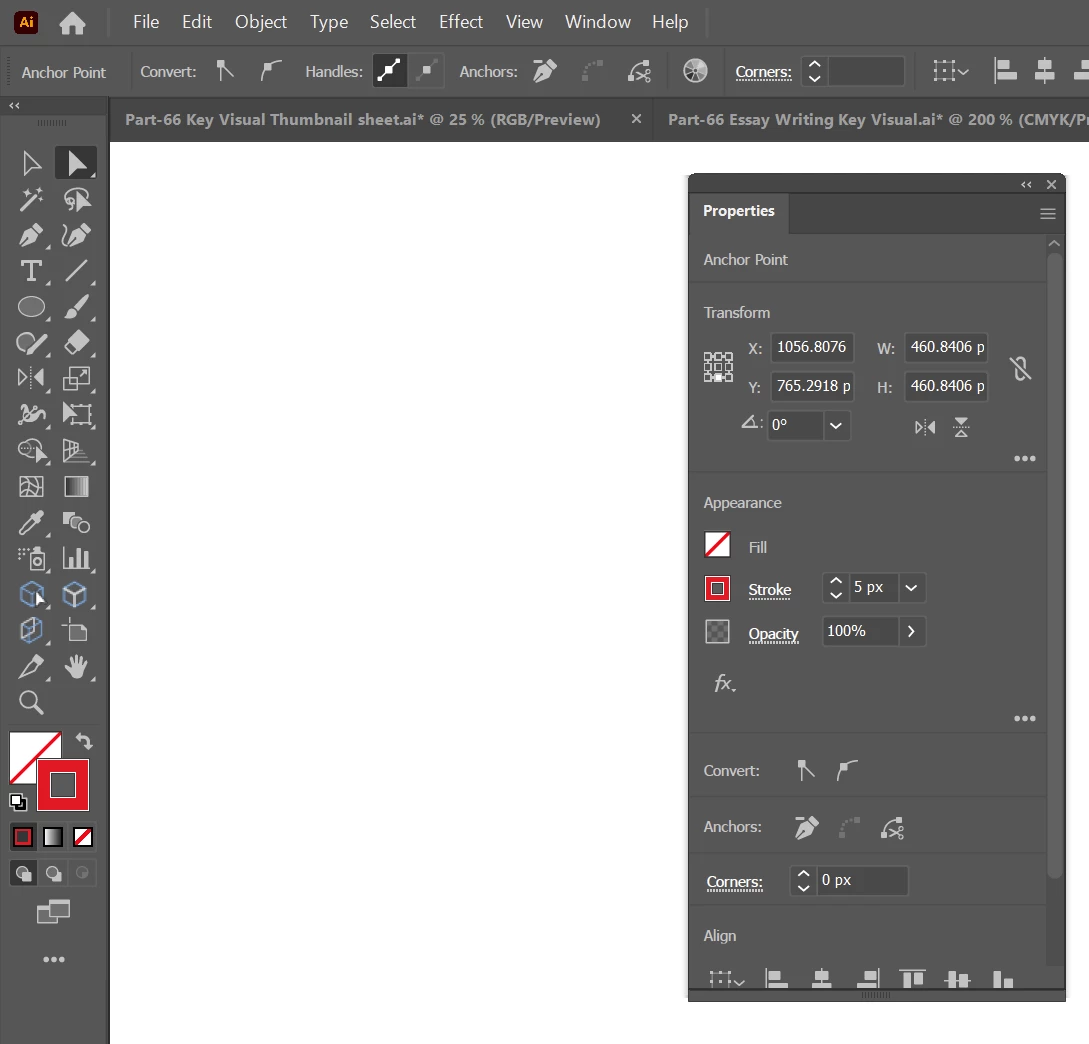Show more Appearance options

tap(1024, 718)
